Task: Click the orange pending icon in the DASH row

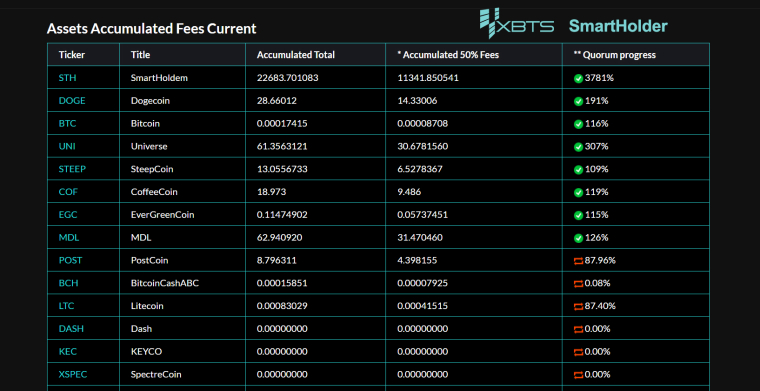Action: click(x=578, y=329)
